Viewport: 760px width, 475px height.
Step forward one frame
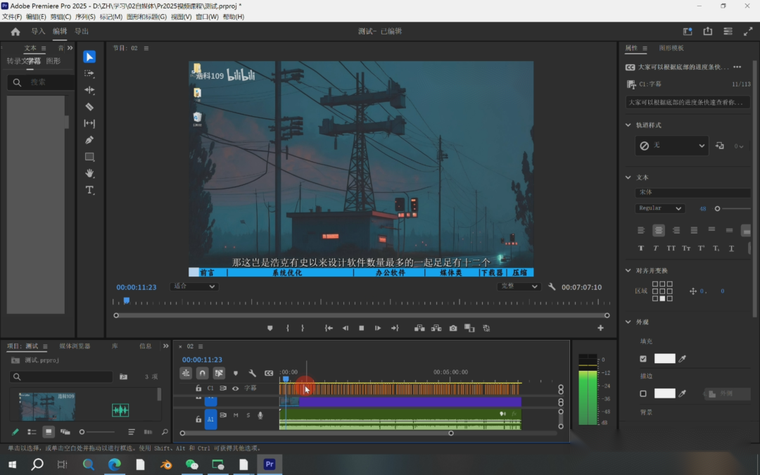coord(378,328)
